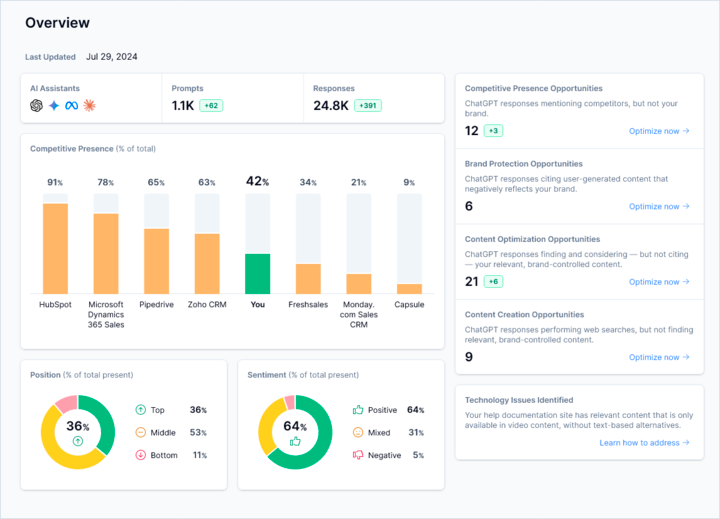Click the 9% label above Capsule
Screen dimensions: 720x519
tap(409, 182)
